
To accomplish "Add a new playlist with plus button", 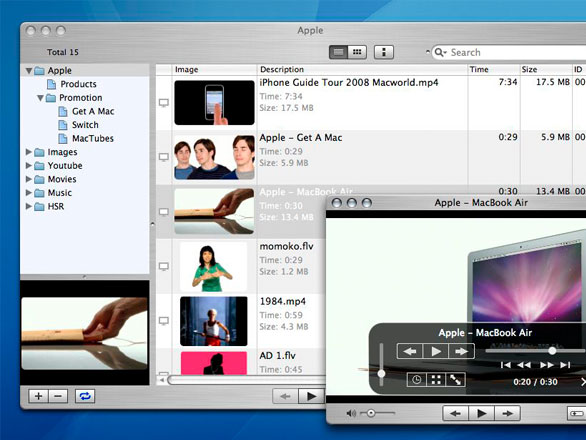I will click(38, 396).
